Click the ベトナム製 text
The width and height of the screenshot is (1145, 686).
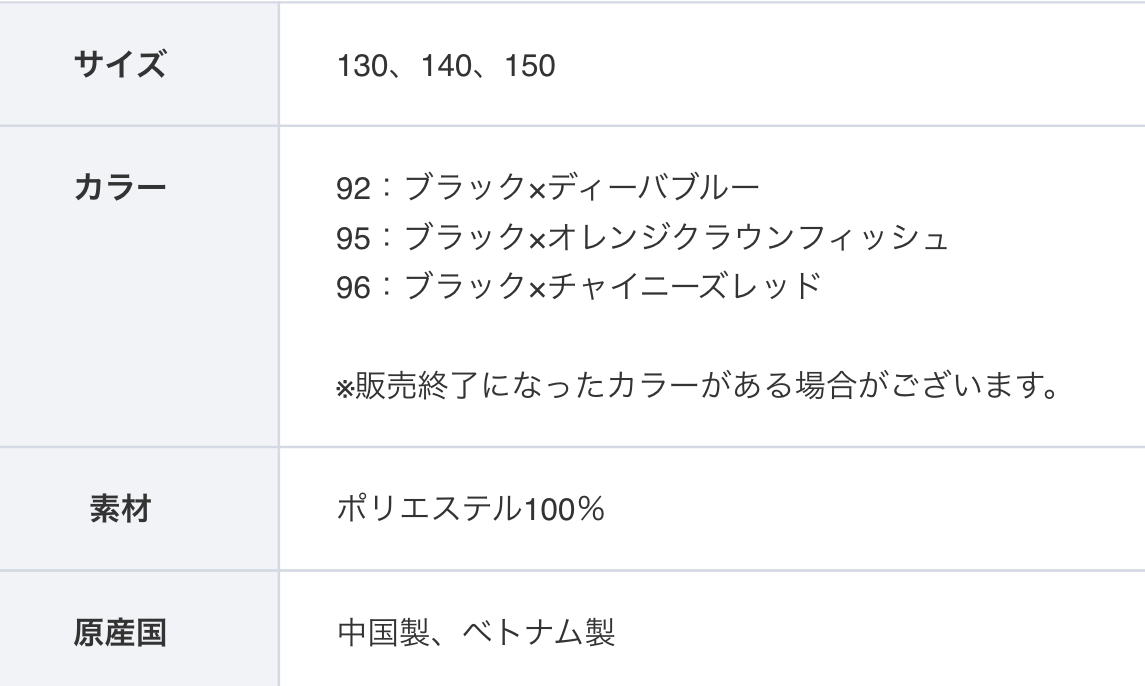tap(539, 633)
